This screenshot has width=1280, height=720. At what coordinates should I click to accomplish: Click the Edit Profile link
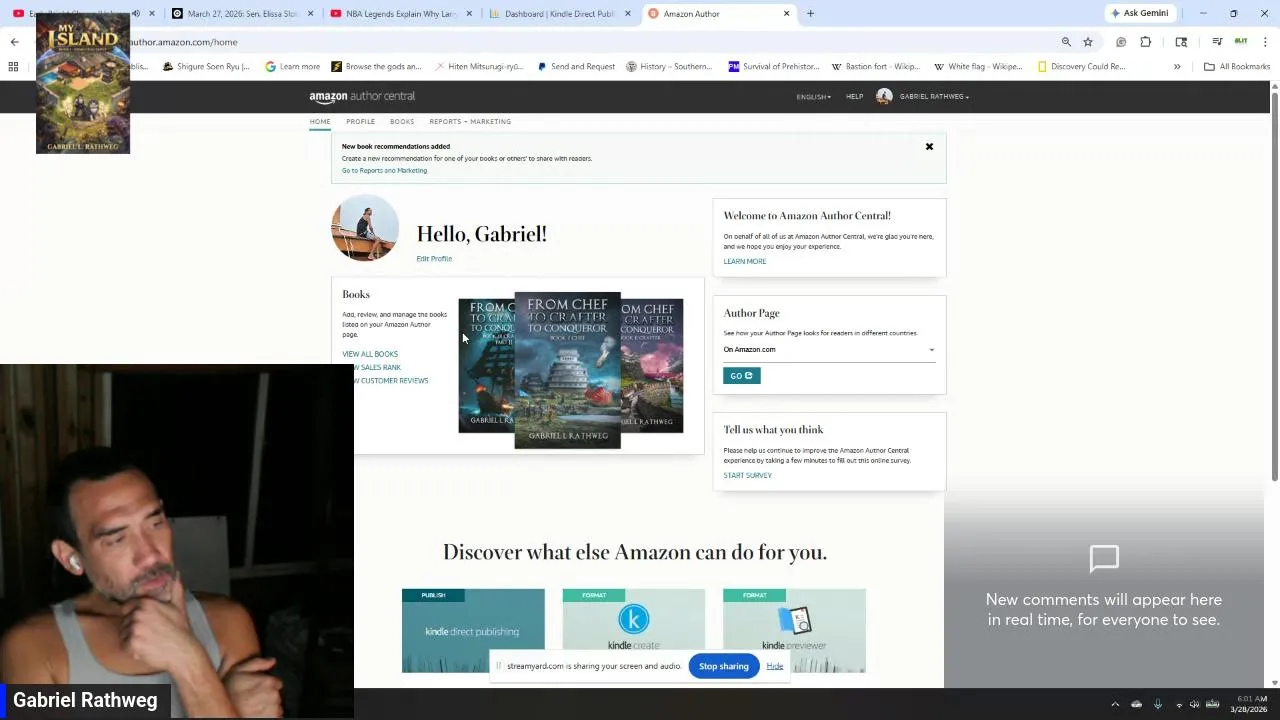pos(434,259)
